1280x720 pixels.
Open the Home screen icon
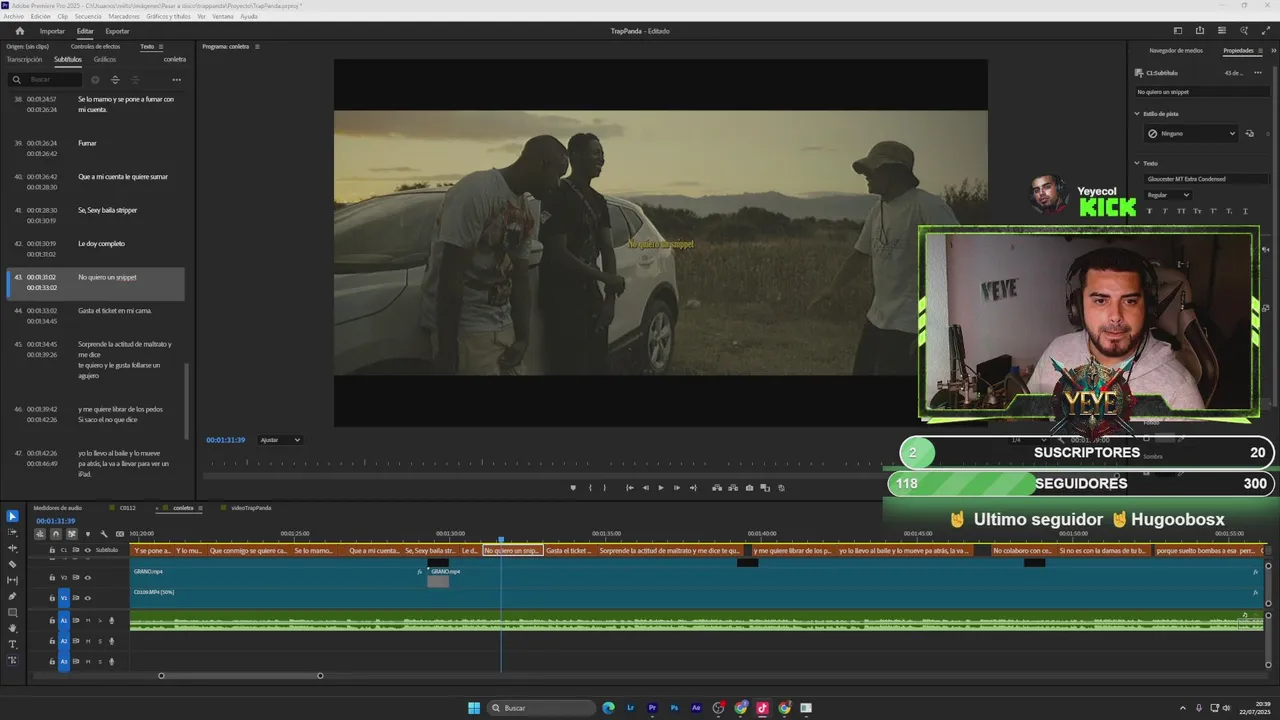click(19, 31)
